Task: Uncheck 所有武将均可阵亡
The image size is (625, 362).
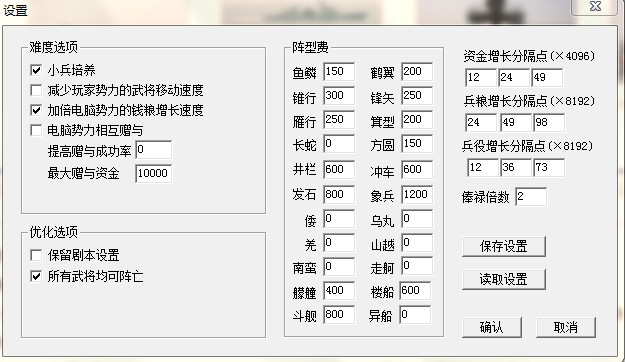Action: (36, 276)
